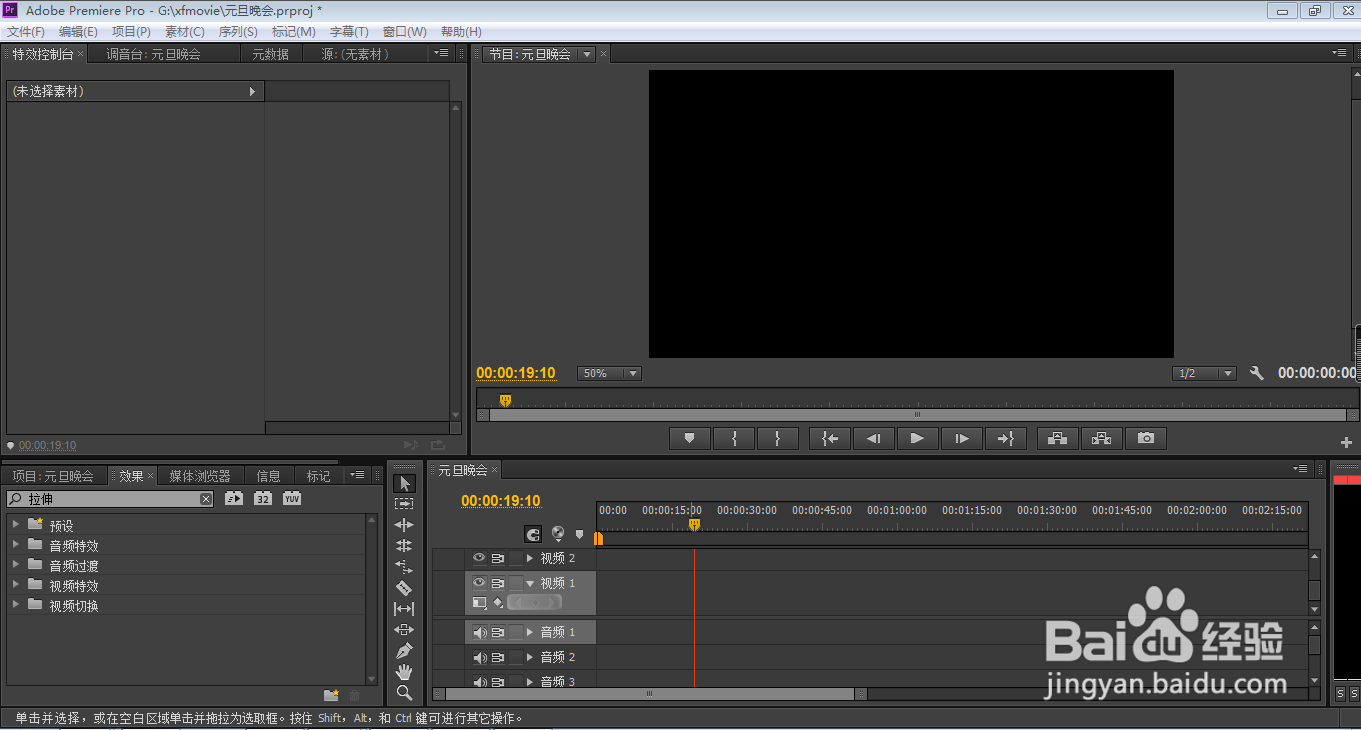This screenshot has width=1361, height=730.
Task: Select the Pen tool
Action: click(404, 651)
